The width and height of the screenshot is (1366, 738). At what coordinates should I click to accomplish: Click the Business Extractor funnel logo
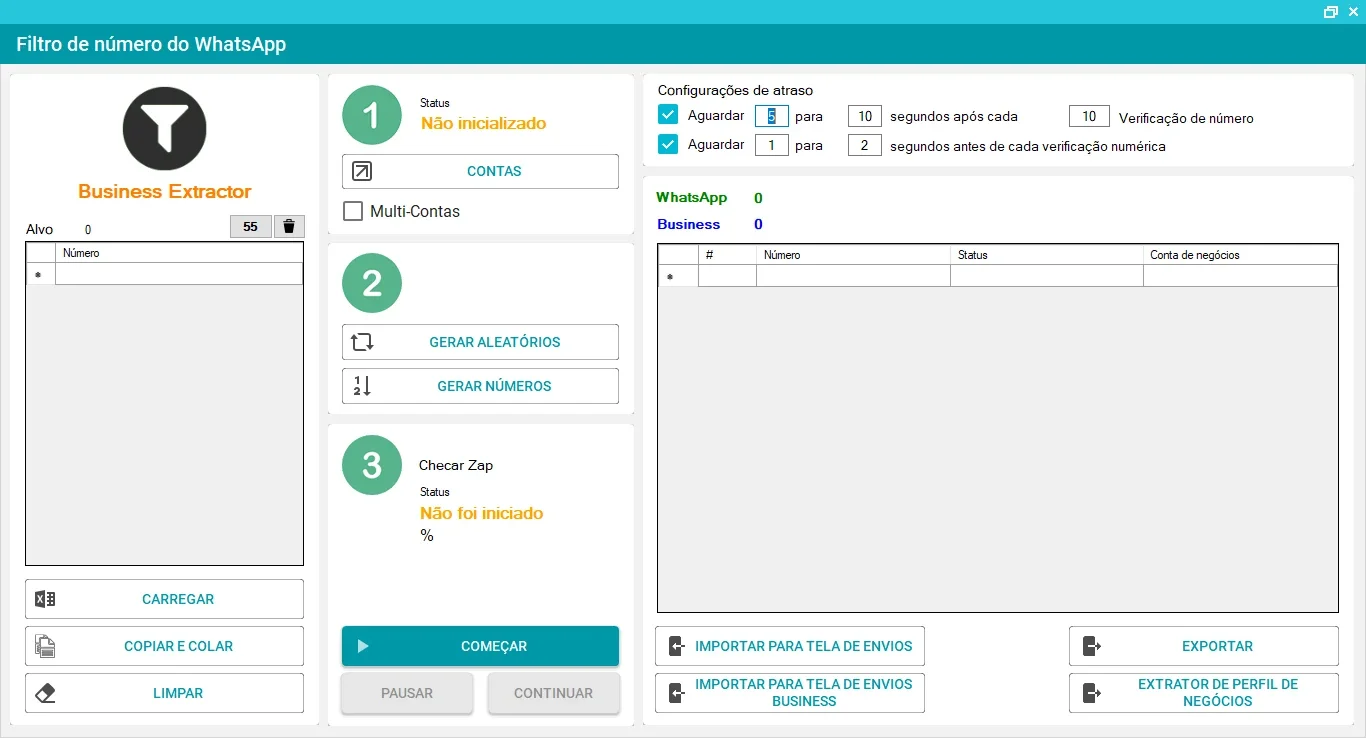pyautogui.click(x=164, y=128)
